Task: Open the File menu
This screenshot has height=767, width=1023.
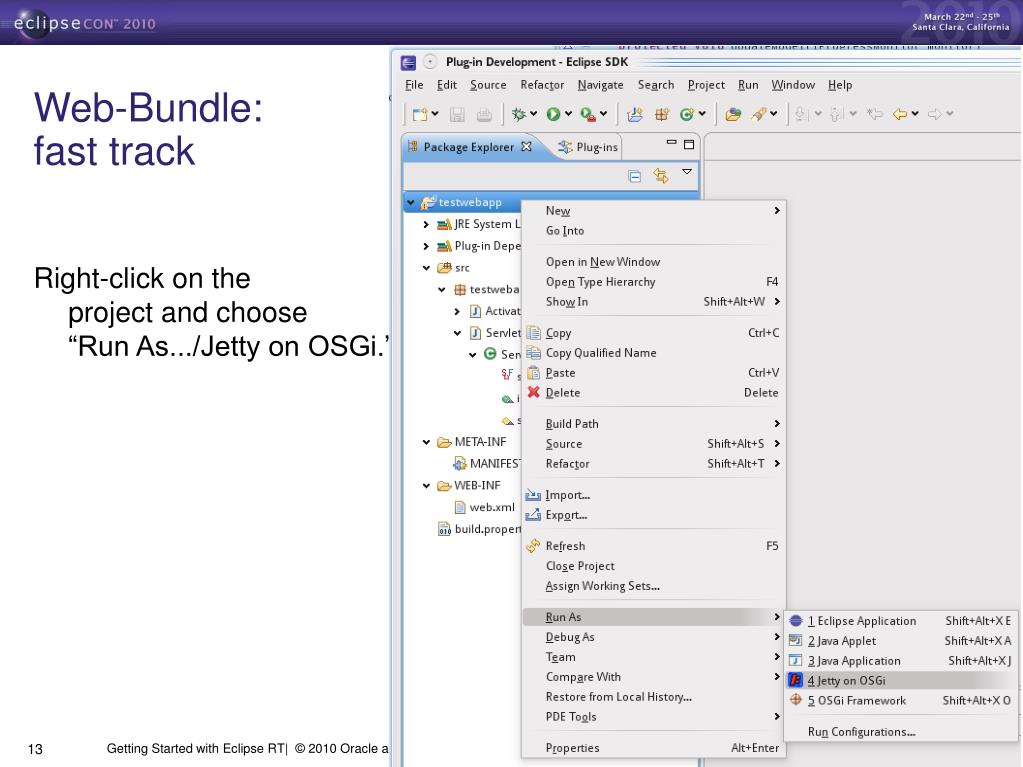Action: (414, 85)
